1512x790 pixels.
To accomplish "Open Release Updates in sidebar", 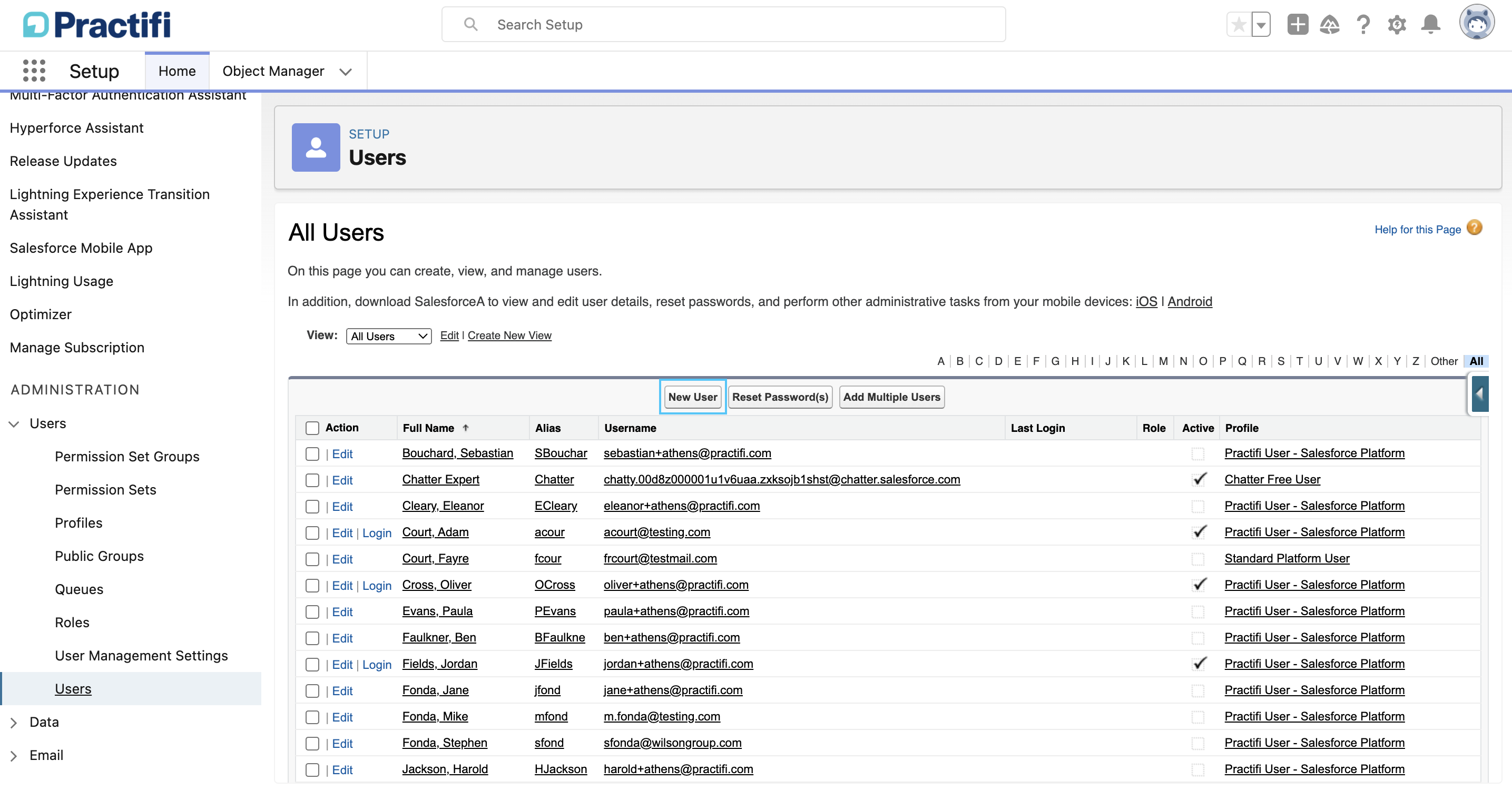I will coord(63,161).
